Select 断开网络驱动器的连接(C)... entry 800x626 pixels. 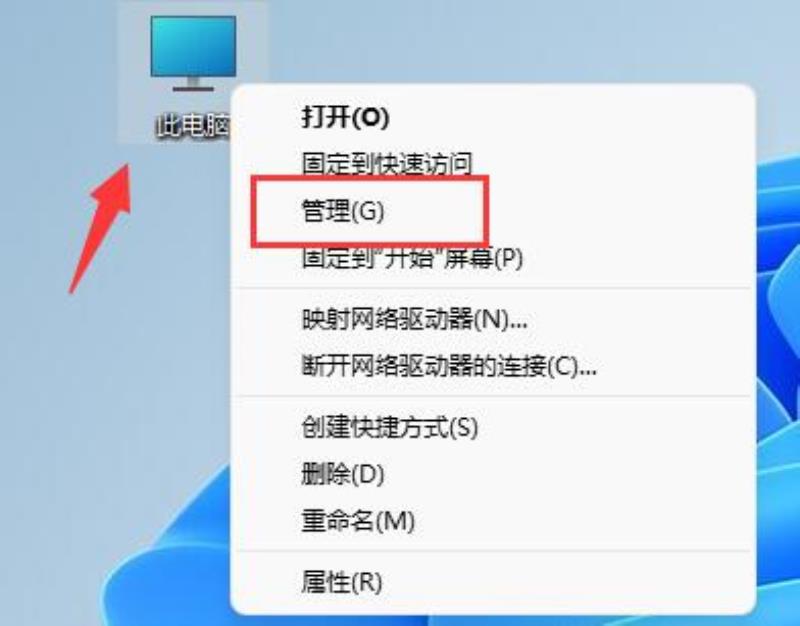(x=449, y=366)
